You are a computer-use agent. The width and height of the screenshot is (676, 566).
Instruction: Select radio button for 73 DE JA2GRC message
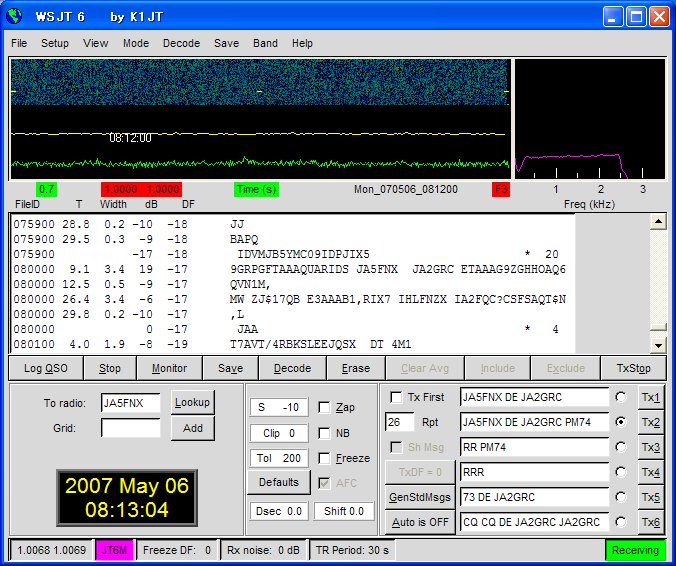pos(620,497)
